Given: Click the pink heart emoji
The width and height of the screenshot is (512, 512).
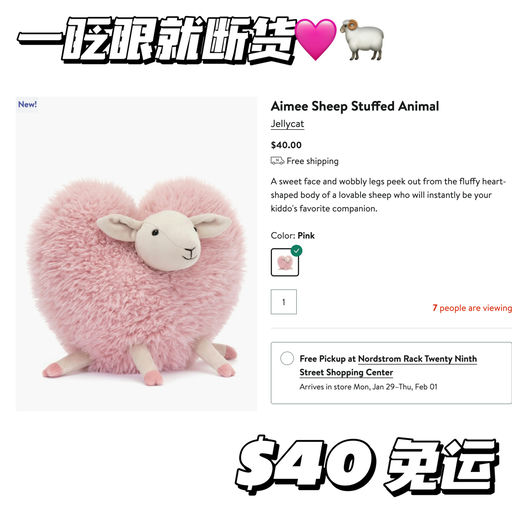Looking at the screenshot, I should [315, 39].
